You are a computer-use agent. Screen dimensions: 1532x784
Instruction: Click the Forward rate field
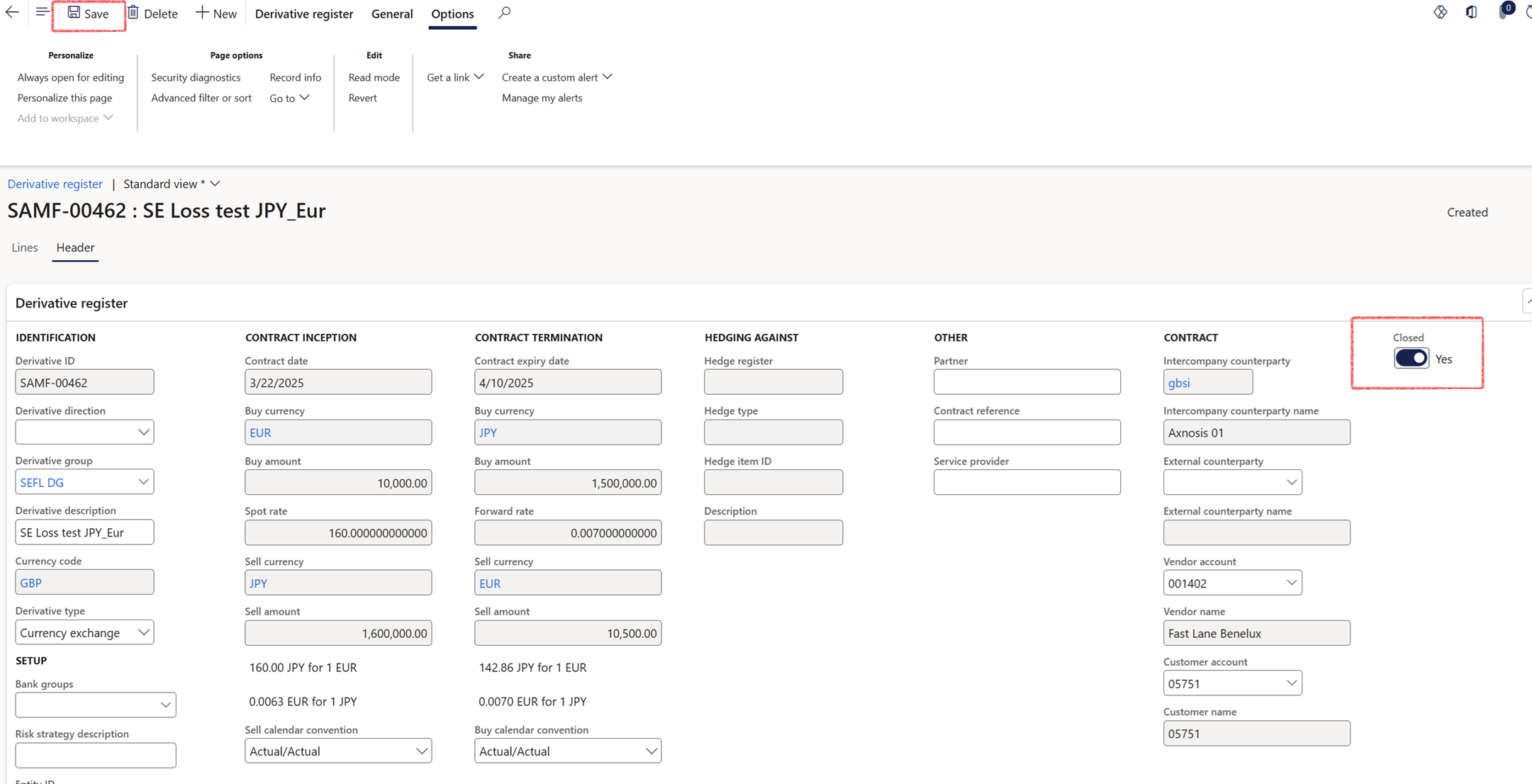click(x=568, y=532)
